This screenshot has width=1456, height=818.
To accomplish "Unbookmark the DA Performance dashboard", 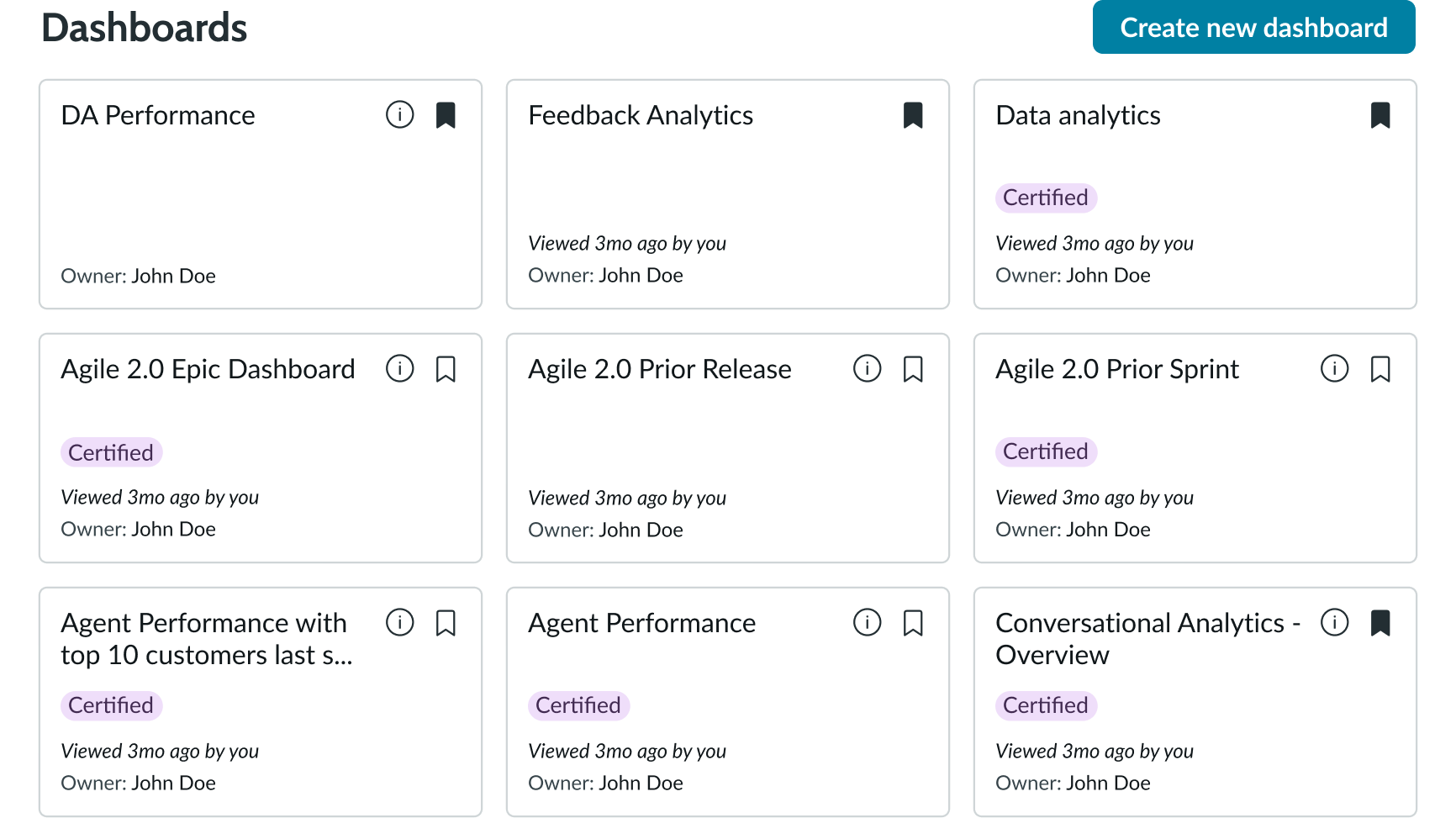I will (x=446, y=115).
